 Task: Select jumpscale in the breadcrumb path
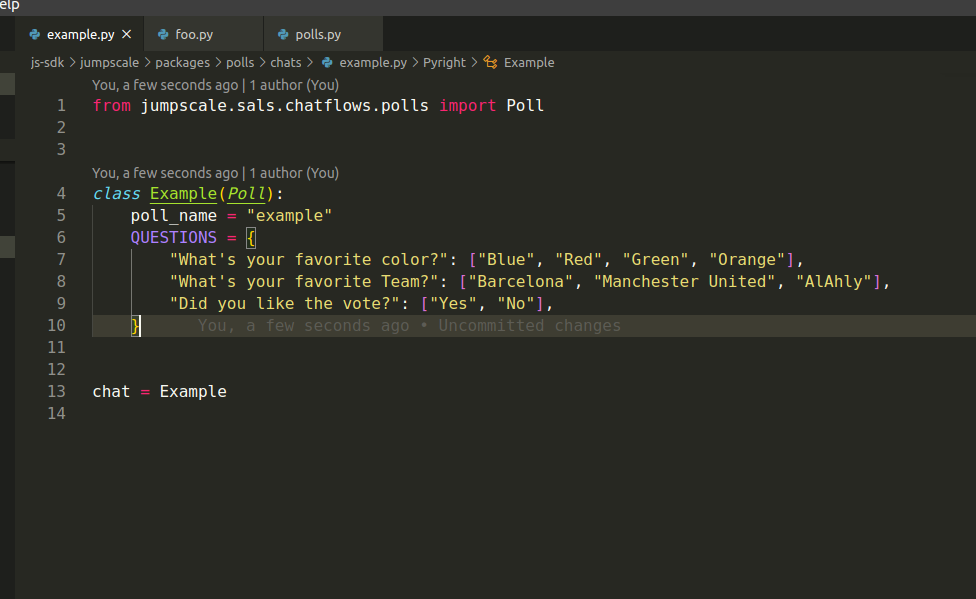[109, 62]
